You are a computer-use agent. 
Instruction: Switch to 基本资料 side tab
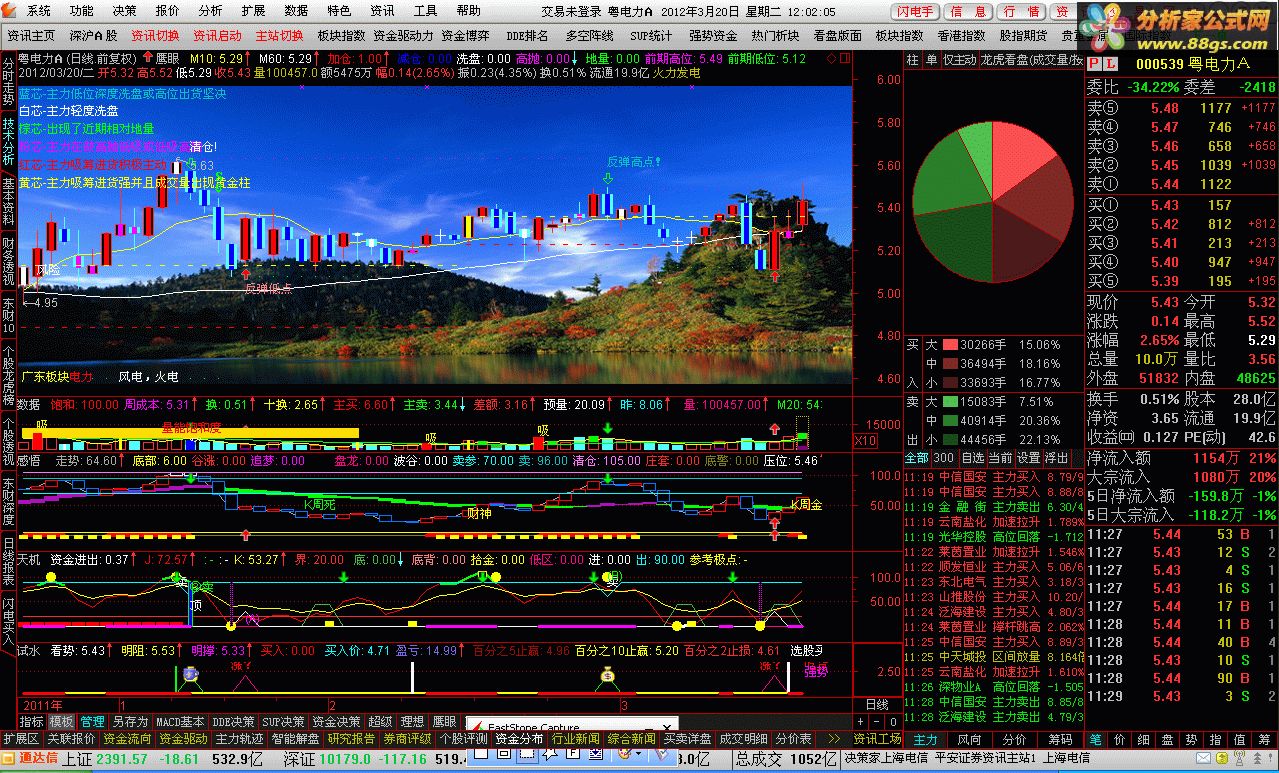pos(8,203)
